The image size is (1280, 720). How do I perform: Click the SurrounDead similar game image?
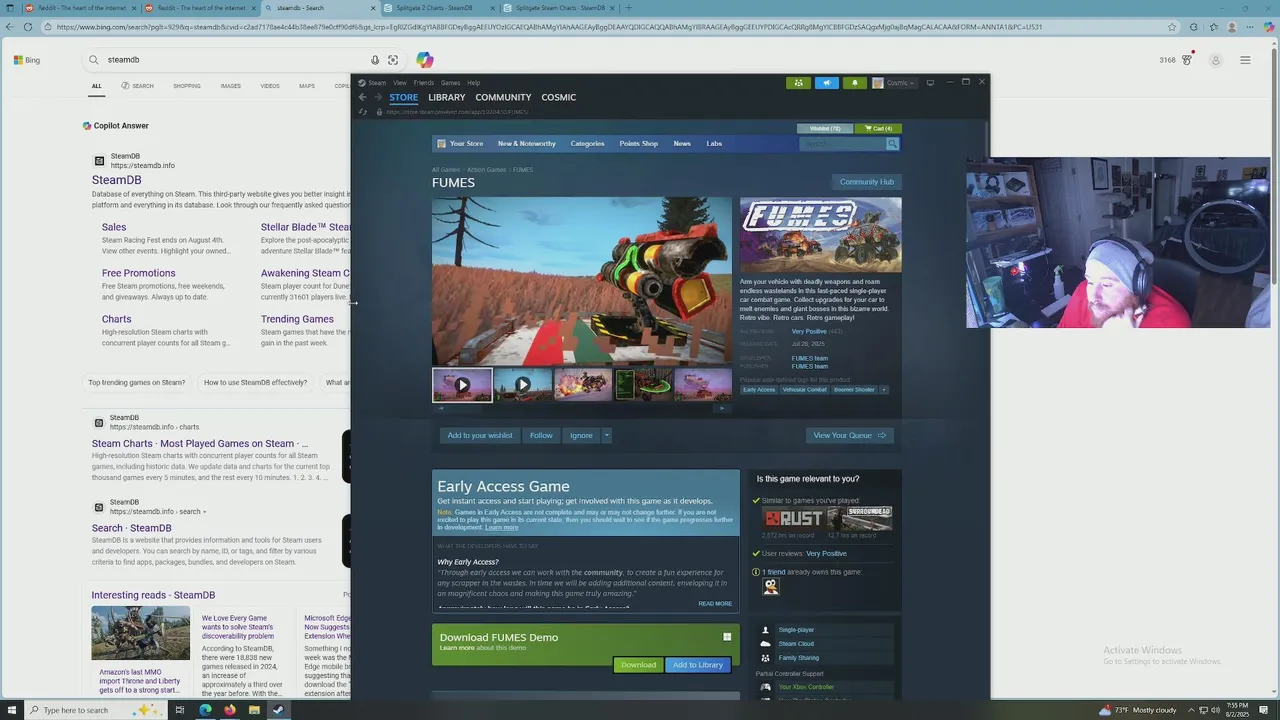tap(859, 518)
